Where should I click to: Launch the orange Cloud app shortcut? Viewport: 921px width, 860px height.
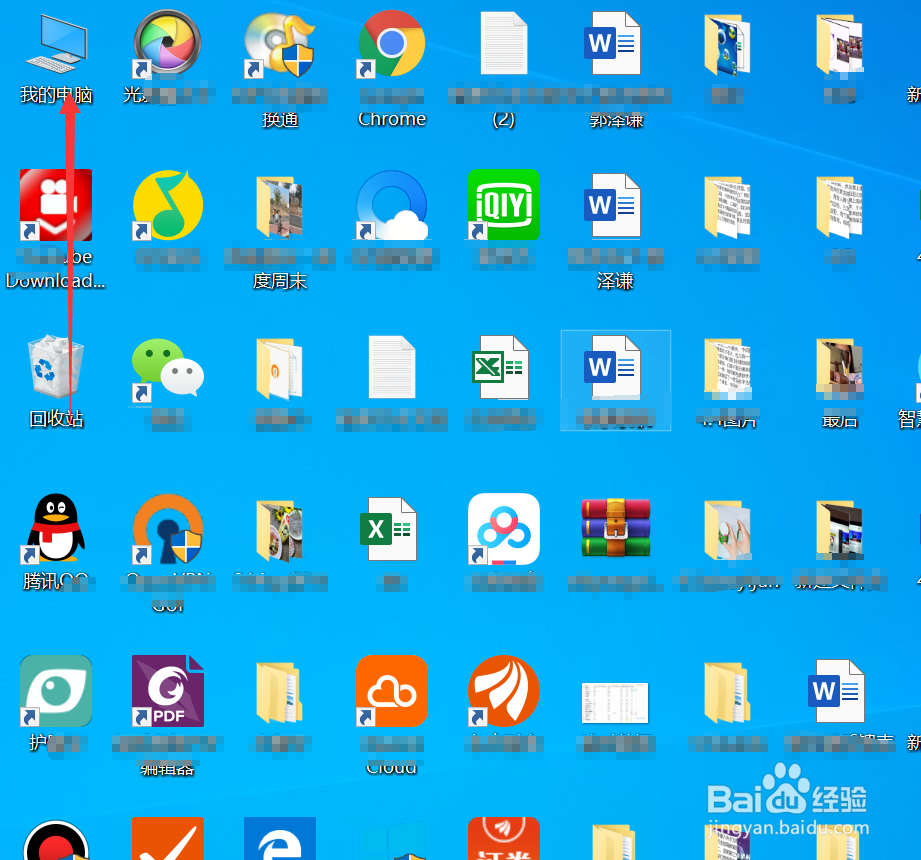392,691
